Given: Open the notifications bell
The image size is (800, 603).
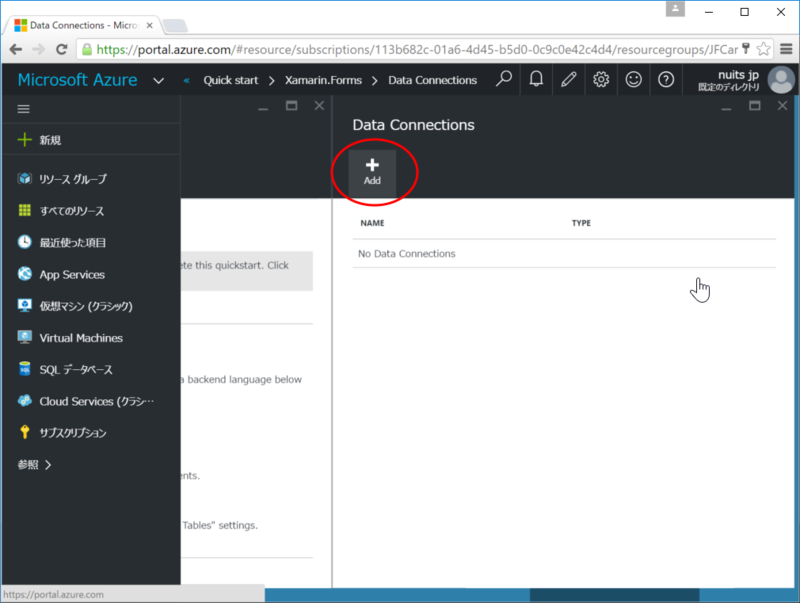Looking at the screenshot, I should (x=536, y=80).
